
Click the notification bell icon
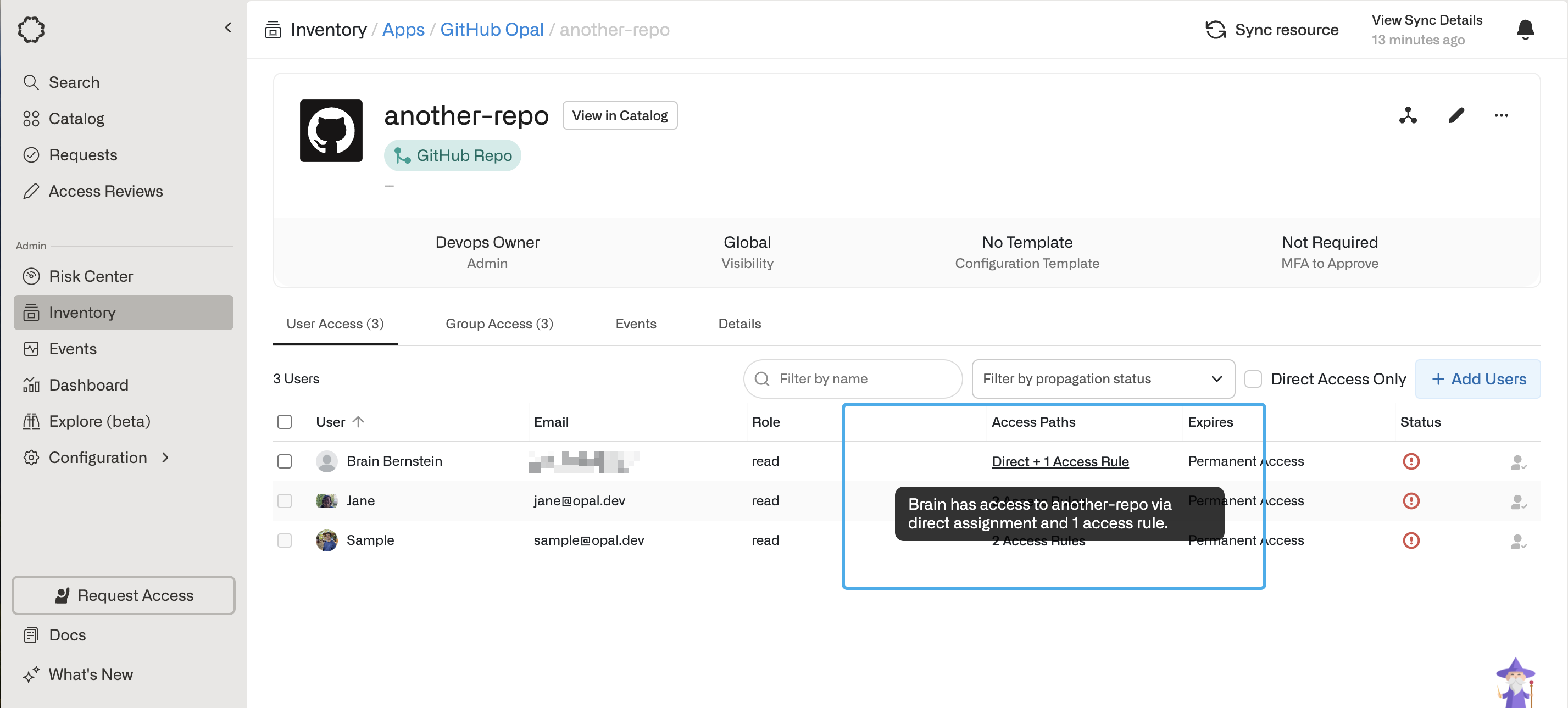click(x=1524, y=29)
